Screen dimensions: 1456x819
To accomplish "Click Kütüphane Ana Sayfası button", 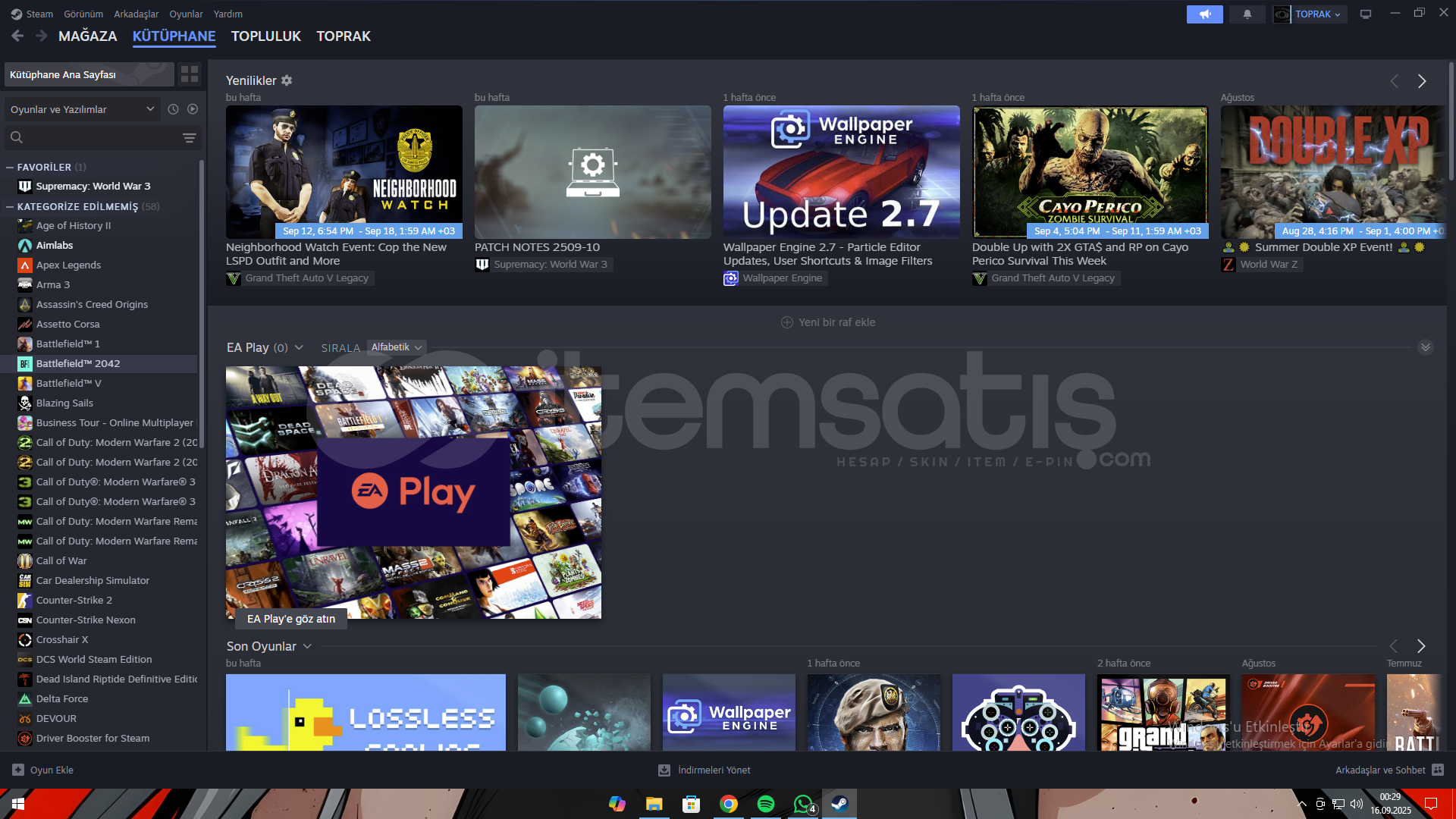I will coord(89,74).
